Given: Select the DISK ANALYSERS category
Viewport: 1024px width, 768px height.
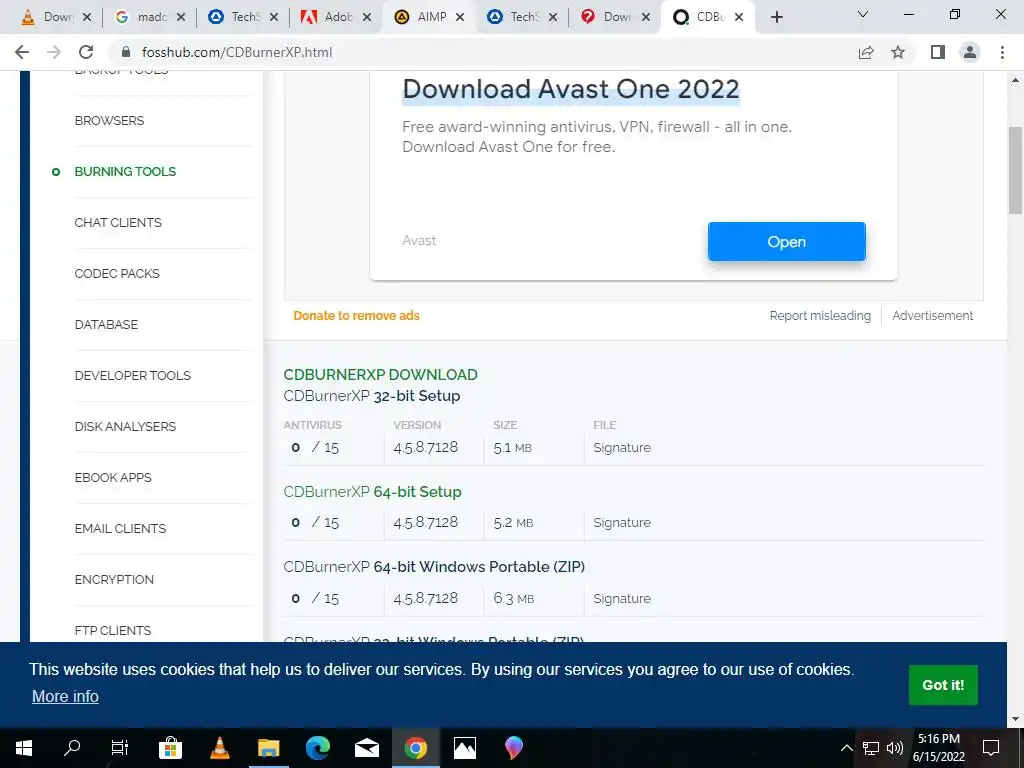Looking at the screenshot, I should click(125, 426).
